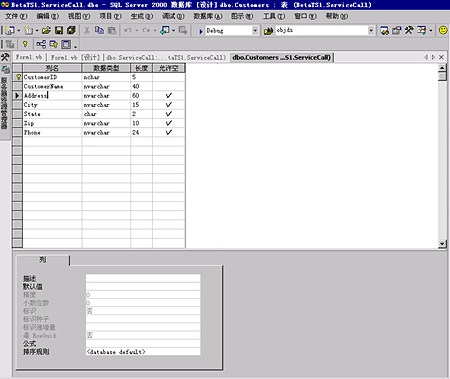Switch to the dbo.ServiceCall table tab
The width and height of the screenshot is (450, 379).
point(166,58)
